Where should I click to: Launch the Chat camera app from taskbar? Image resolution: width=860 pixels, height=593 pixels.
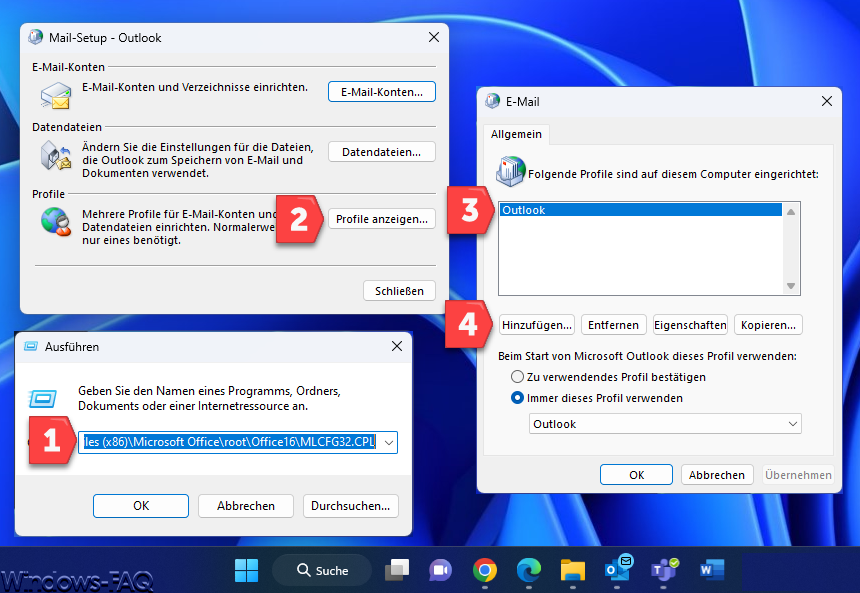click(440, 571)
